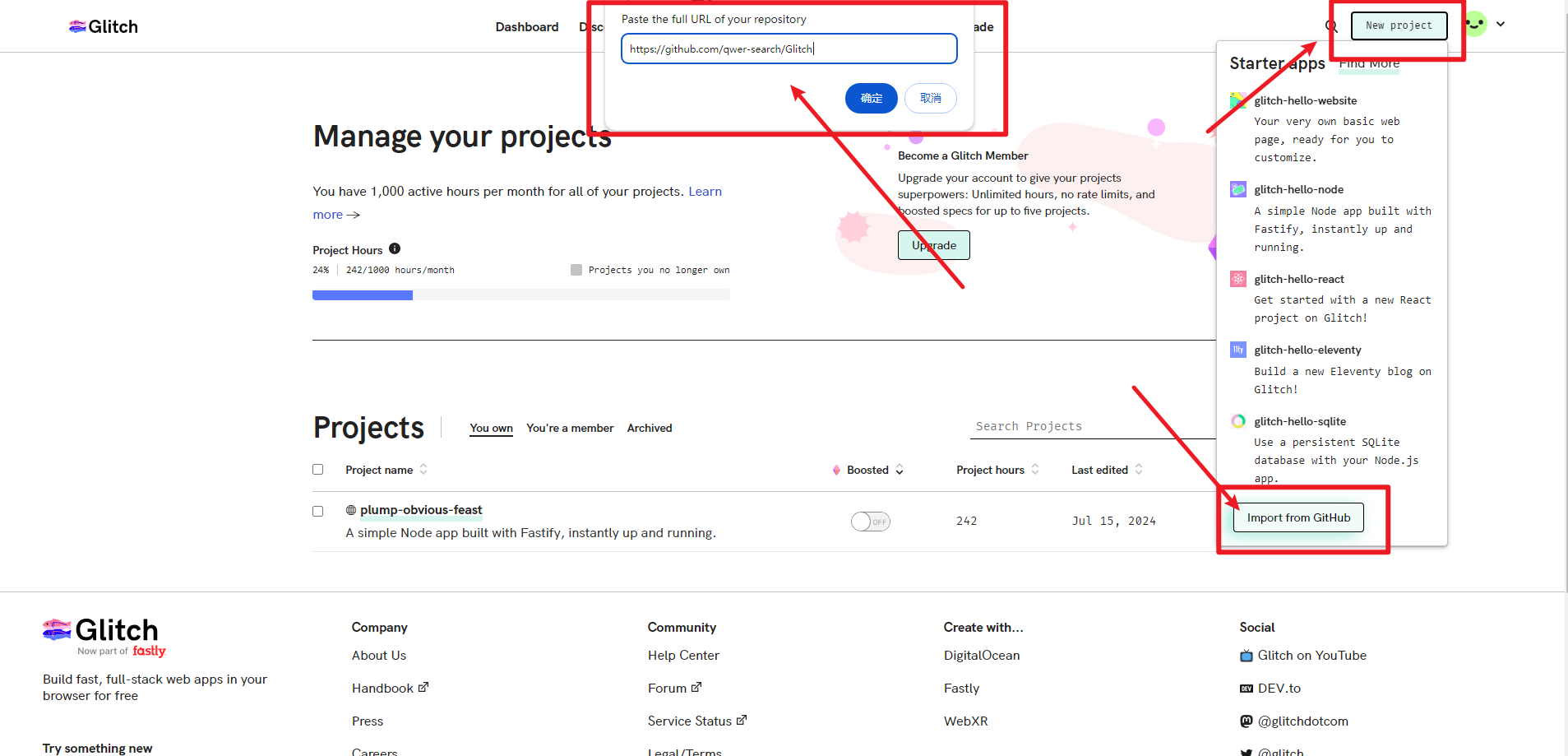
Task: Click the New project button
Action: [1399, 26]
